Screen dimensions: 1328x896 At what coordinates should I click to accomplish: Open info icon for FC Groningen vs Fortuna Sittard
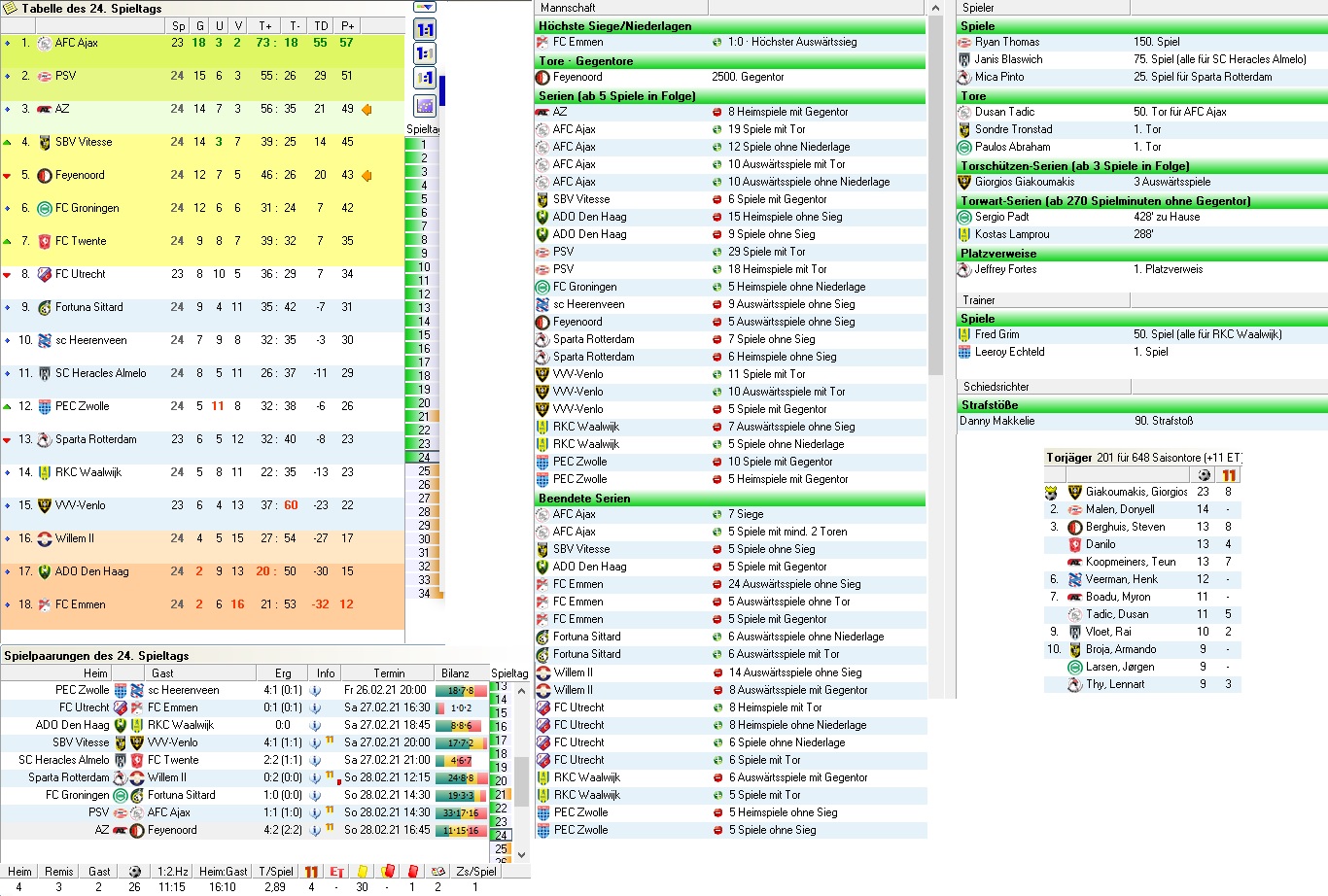(x=315, y=796)
